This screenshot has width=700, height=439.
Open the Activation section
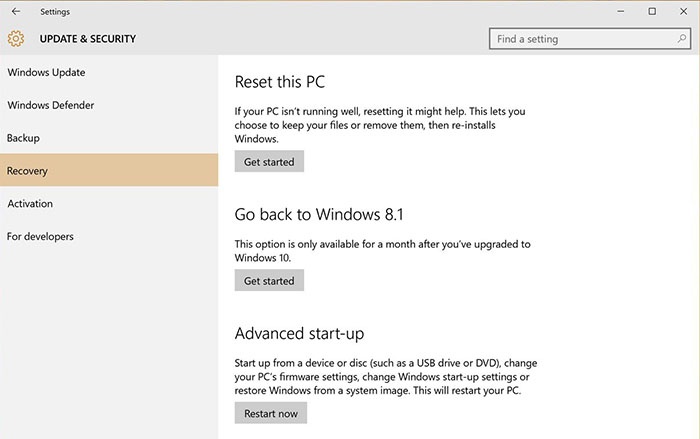click(x=30, y=204)
